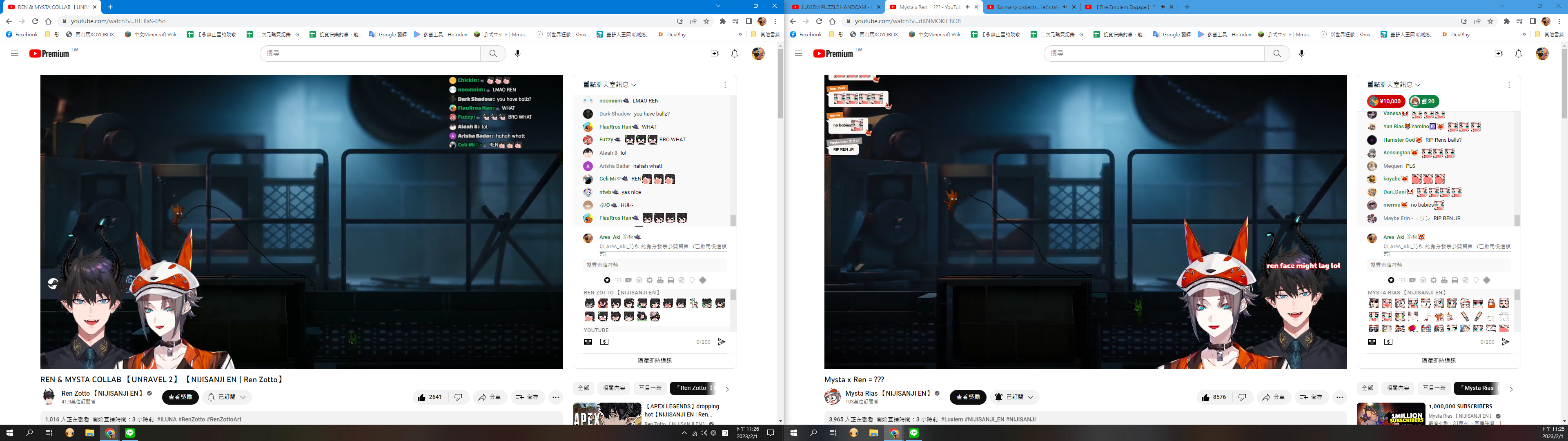Open the LINE app from the left taskbar
1568x441 pixels.
coord(130,432)
